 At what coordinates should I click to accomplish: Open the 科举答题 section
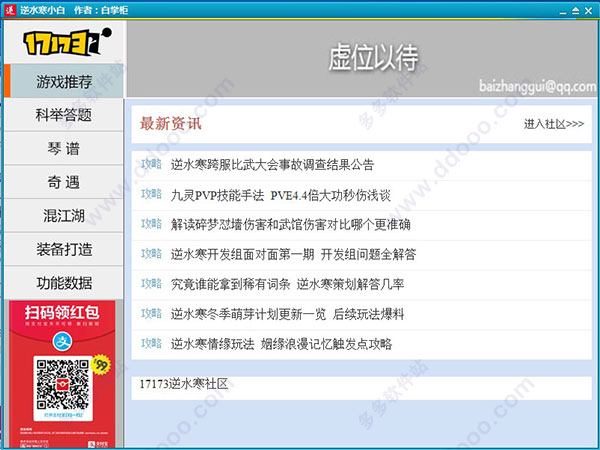pos(64,115)
